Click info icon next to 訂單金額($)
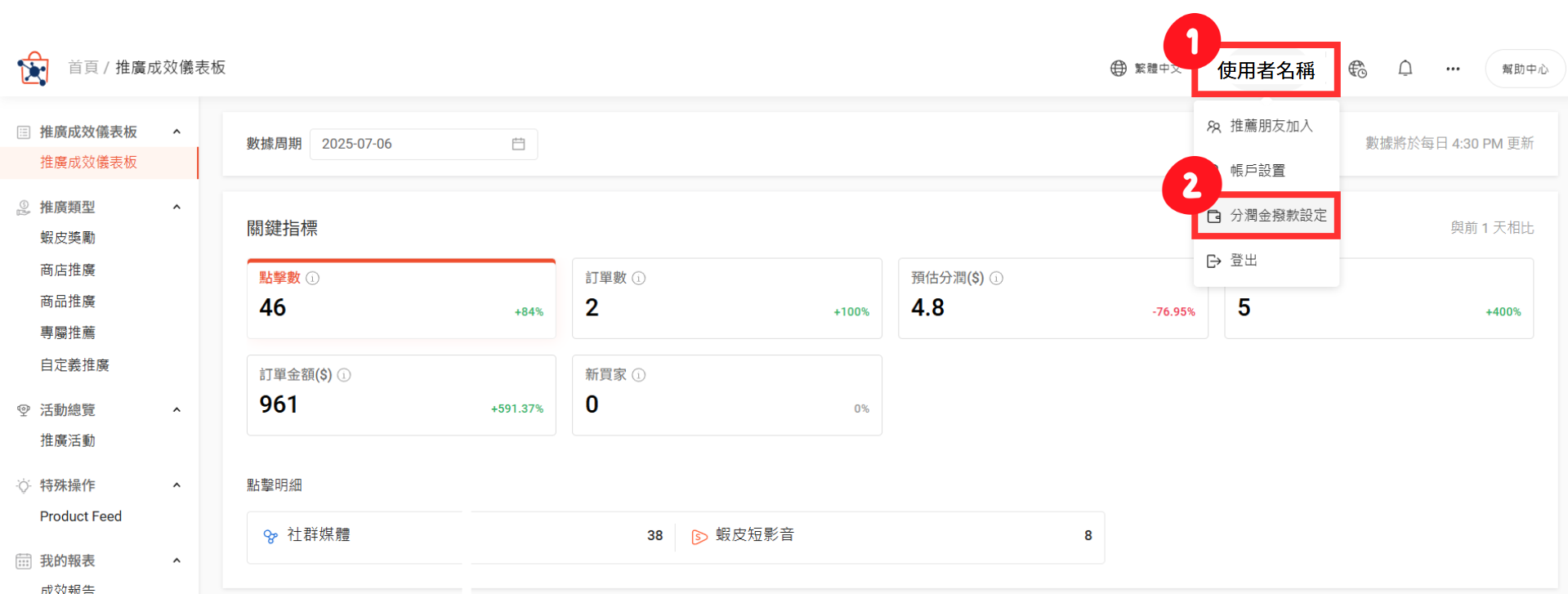The image size is (1568, 594). tap(344, 375)
